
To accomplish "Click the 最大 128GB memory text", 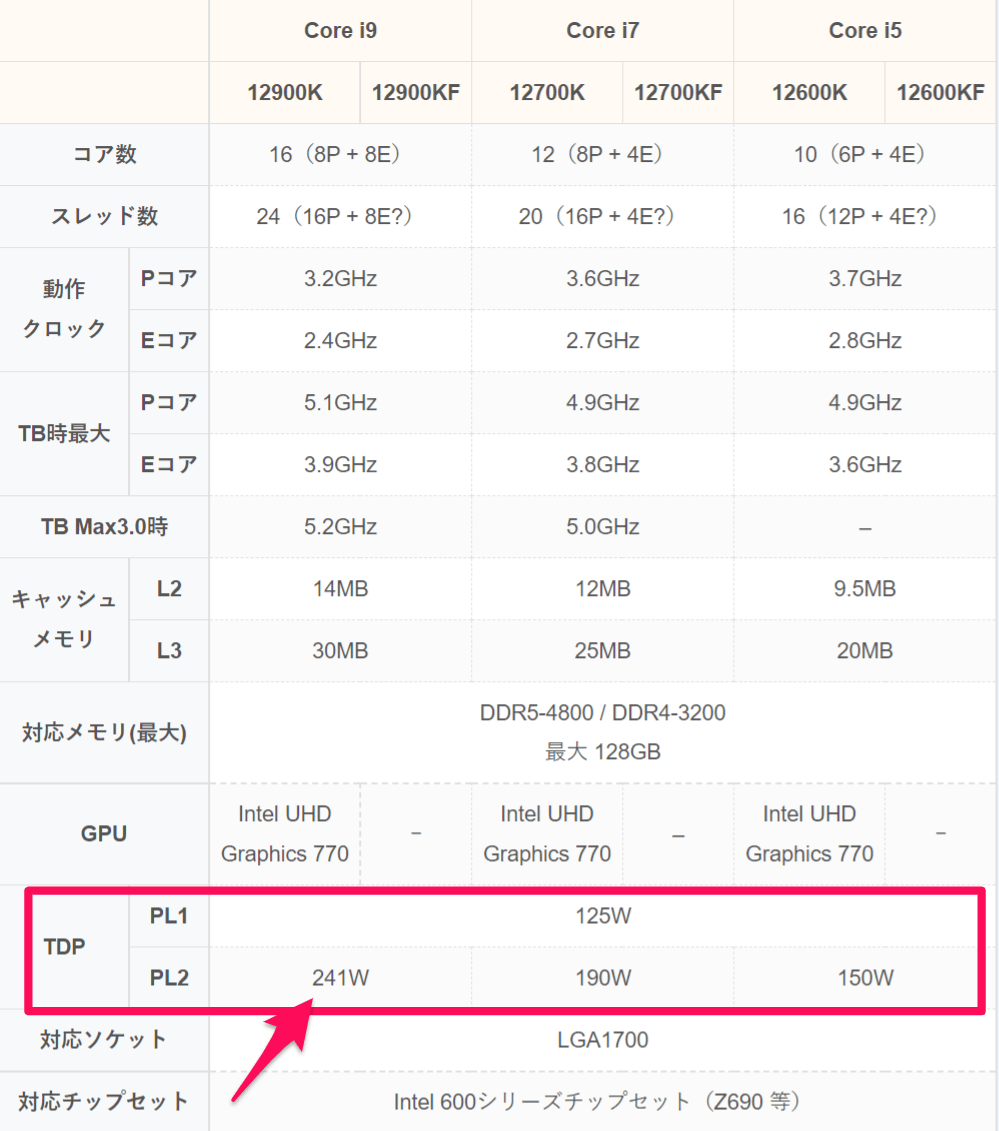I will 602,752.
